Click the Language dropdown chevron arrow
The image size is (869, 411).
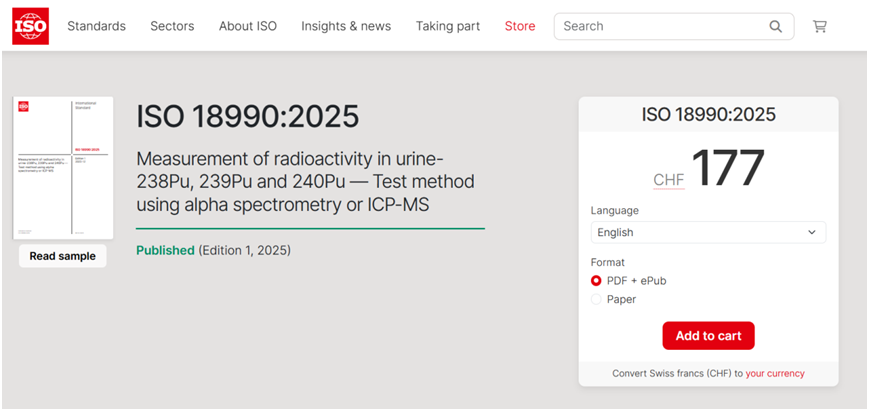[x=812, y=233]
